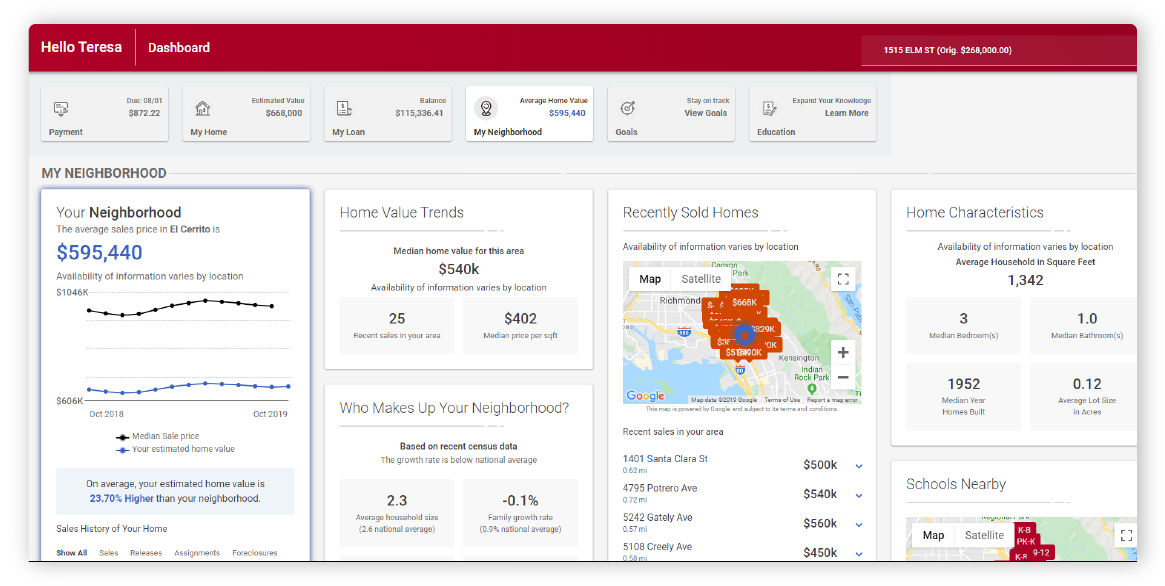The height and width of the screenshot is (586, 1165).
Task: Click the $402 median price per sqft tile
Action: (x=520, y=326)
